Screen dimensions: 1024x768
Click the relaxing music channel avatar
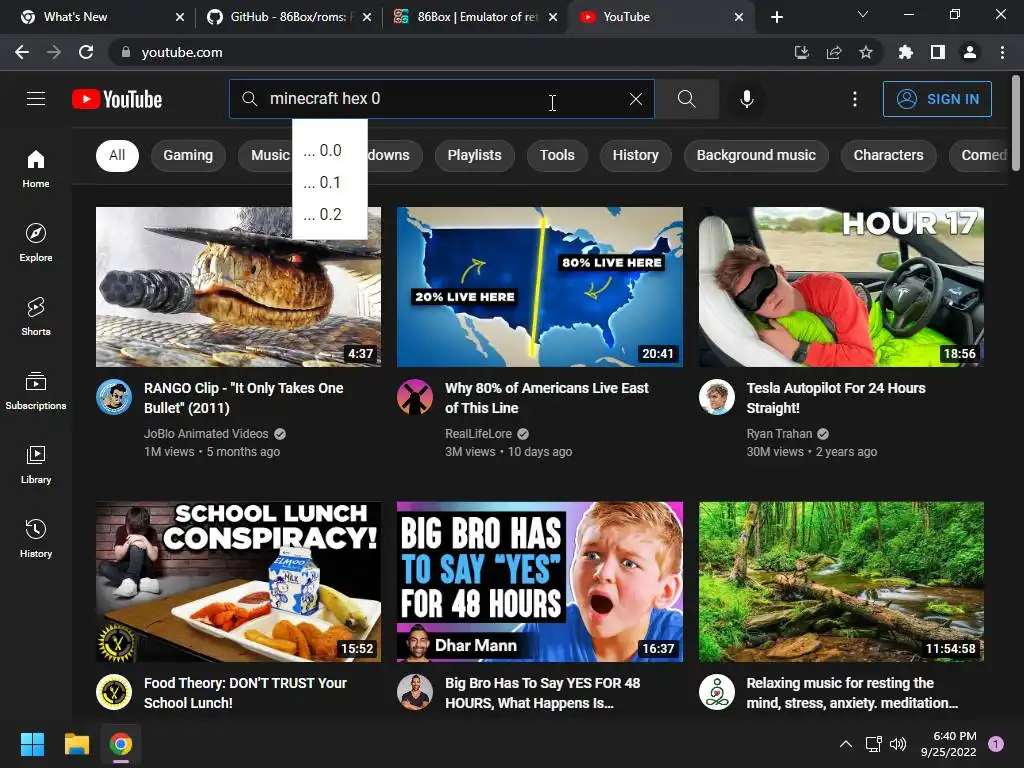coord(716,692)
